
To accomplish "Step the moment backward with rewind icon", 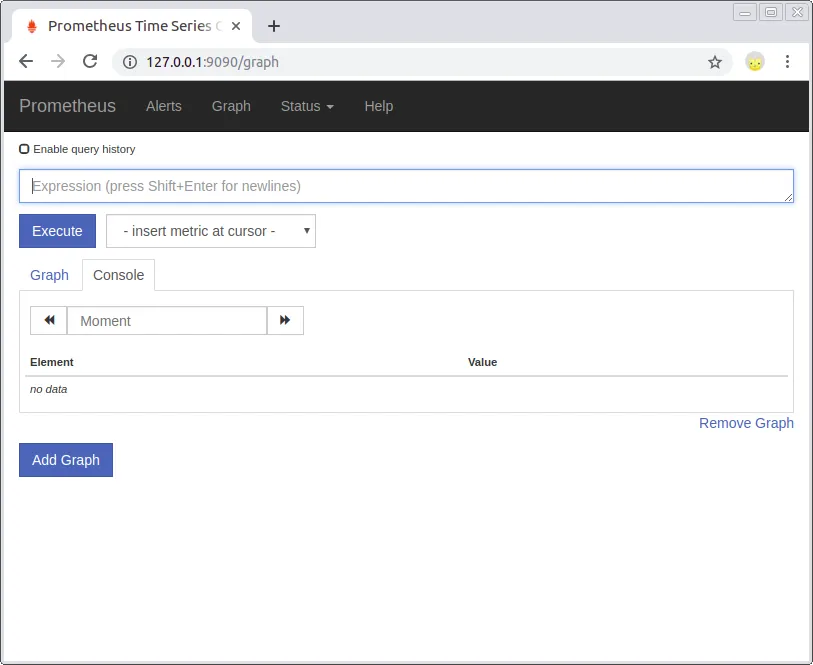I will pos(49,320).
